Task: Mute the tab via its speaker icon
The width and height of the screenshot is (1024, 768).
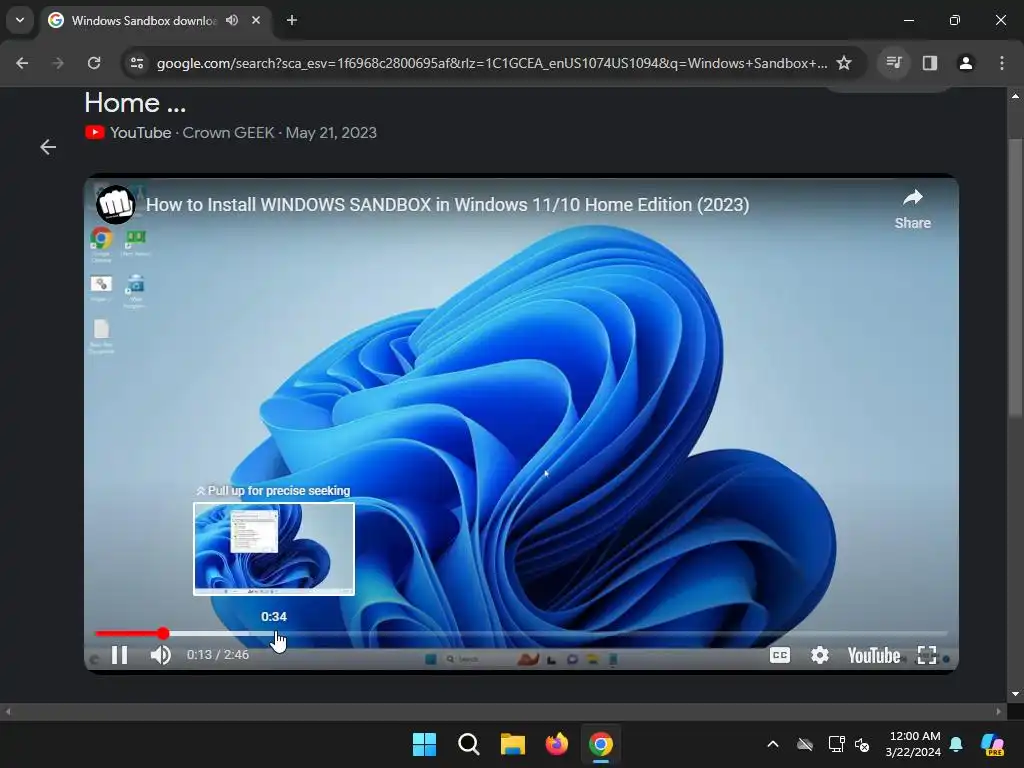Action: [x=232, y=20]
